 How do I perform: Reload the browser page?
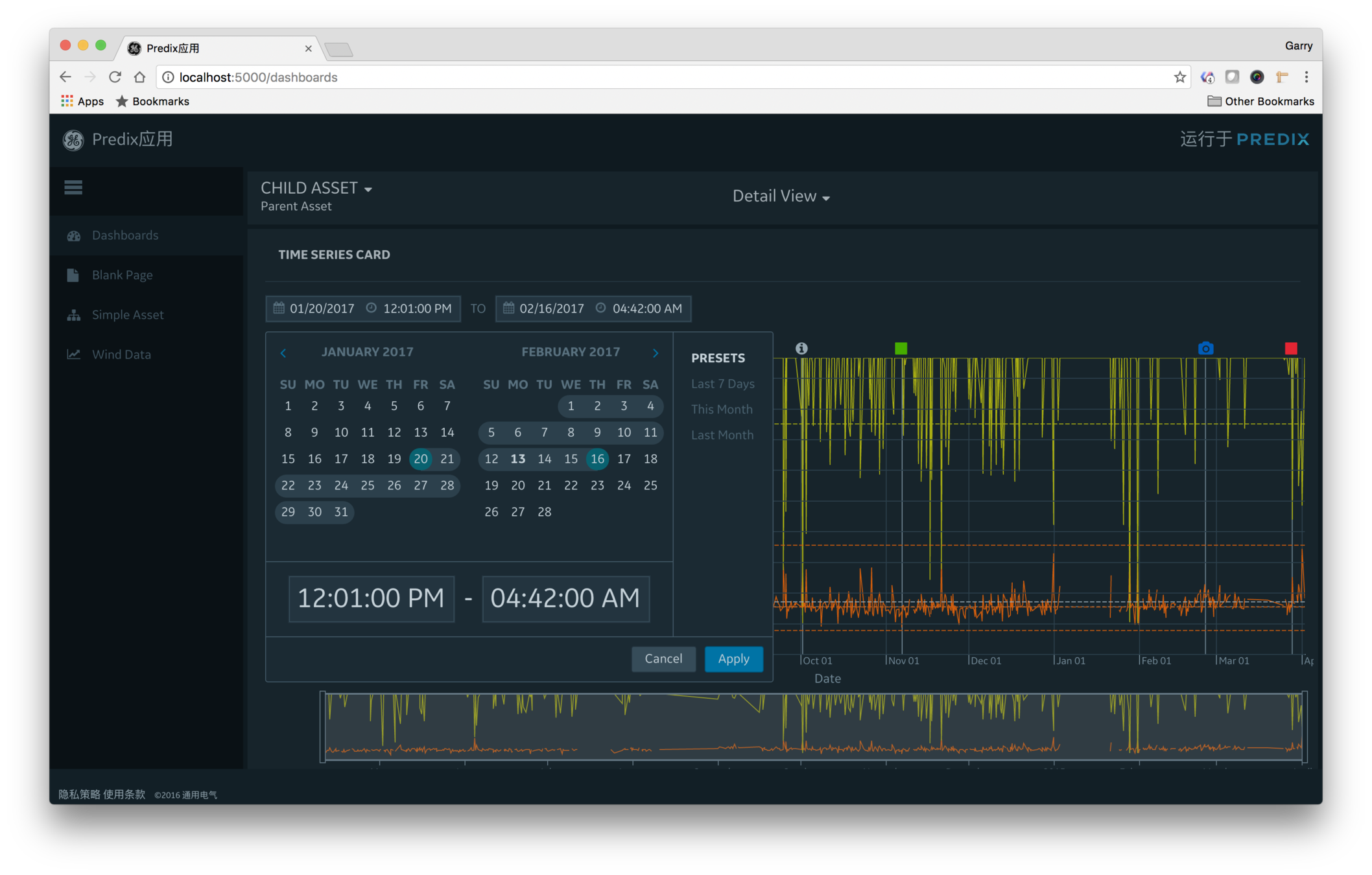point(115,77)
